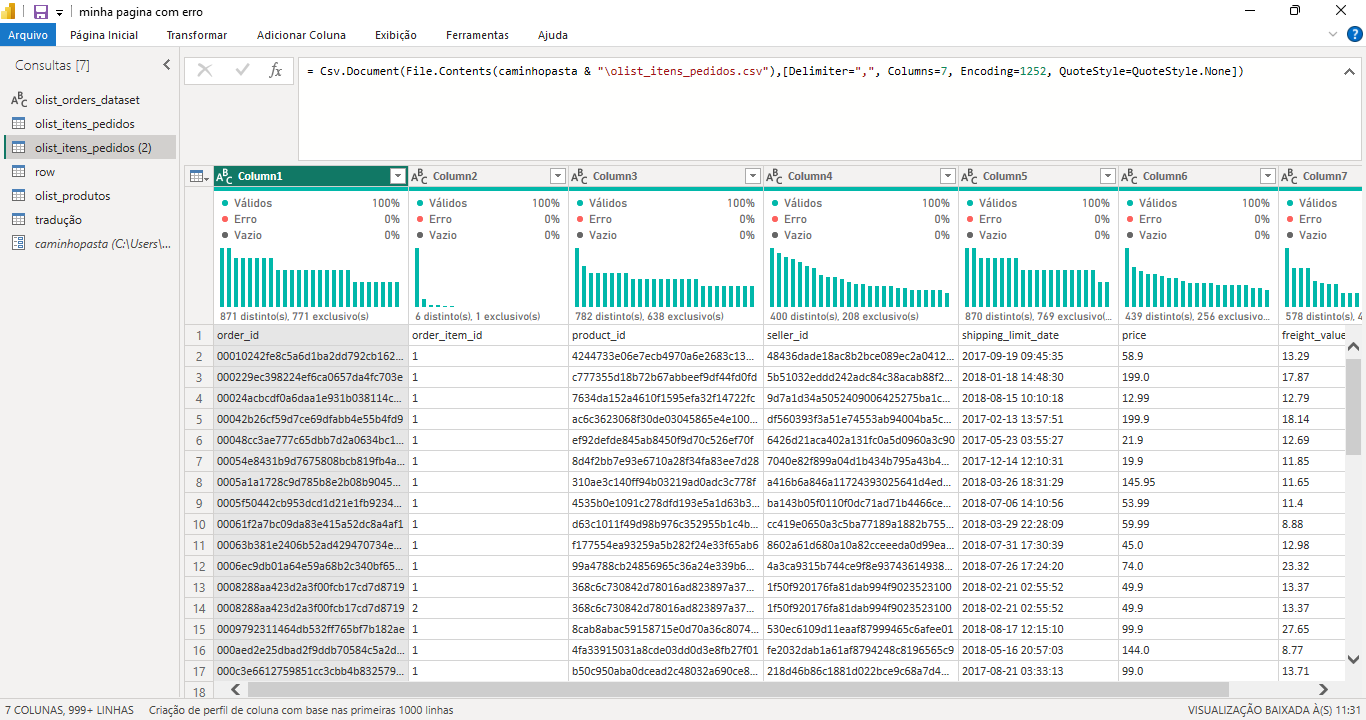Select the olist_itens_pedidos (2) query
1366x720 pixels.
[90, 148]
